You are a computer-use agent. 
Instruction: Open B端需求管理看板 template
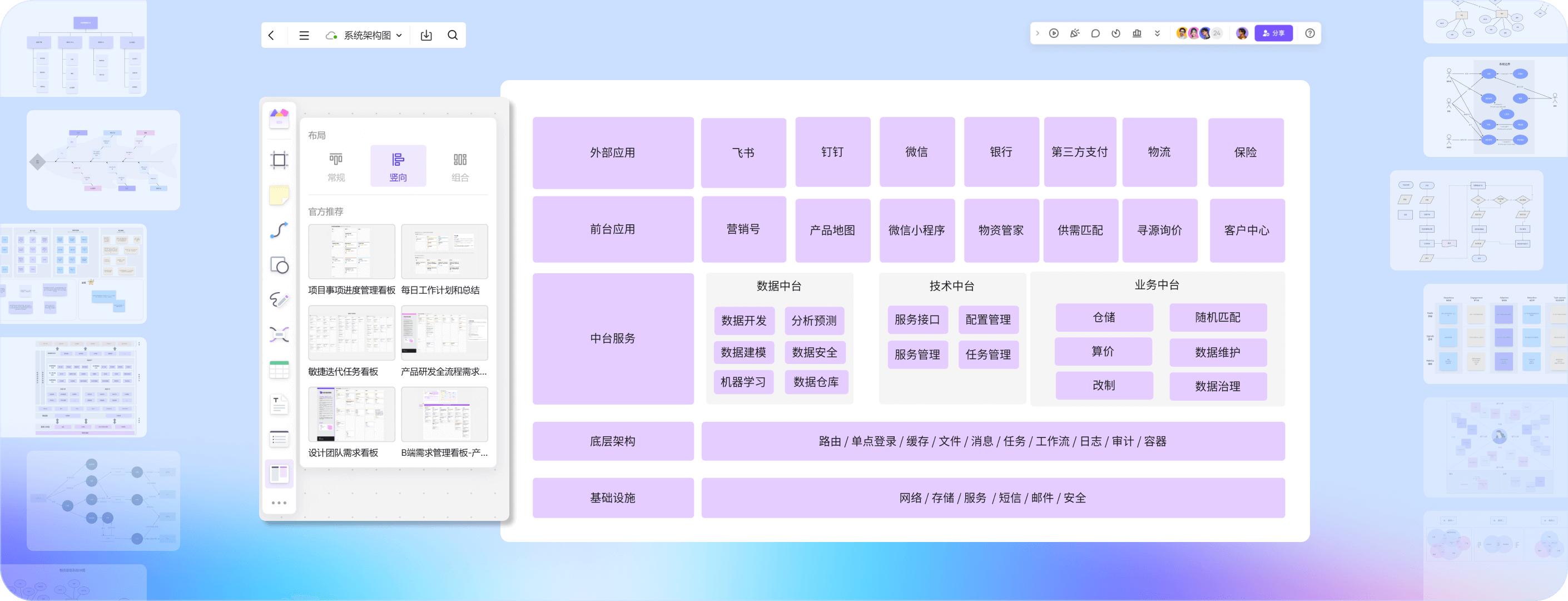444,422
